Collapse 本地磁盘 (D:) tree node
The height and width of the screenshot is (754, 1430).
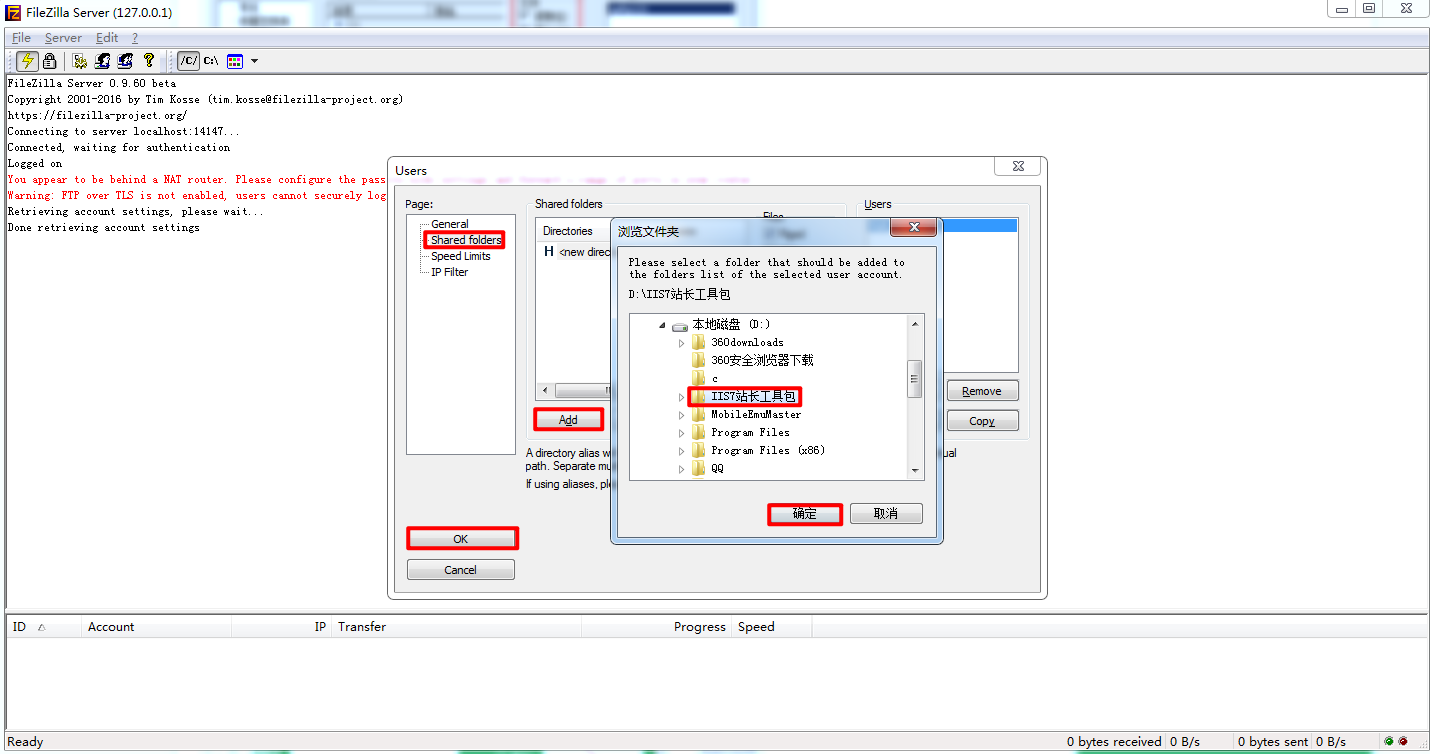(662, 324)
